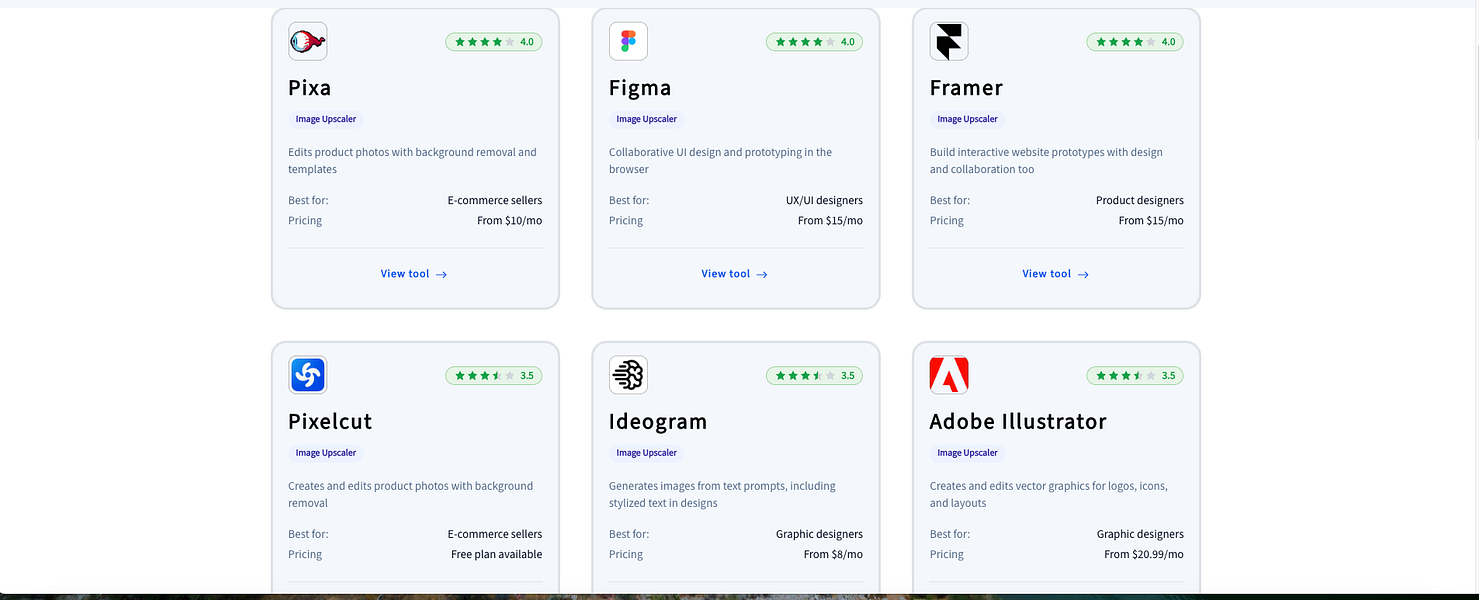This screenshot has width=1479, height=600.
Task: Click 'E-commerce sellers' on Pixa card
Action: coord(495,201)
